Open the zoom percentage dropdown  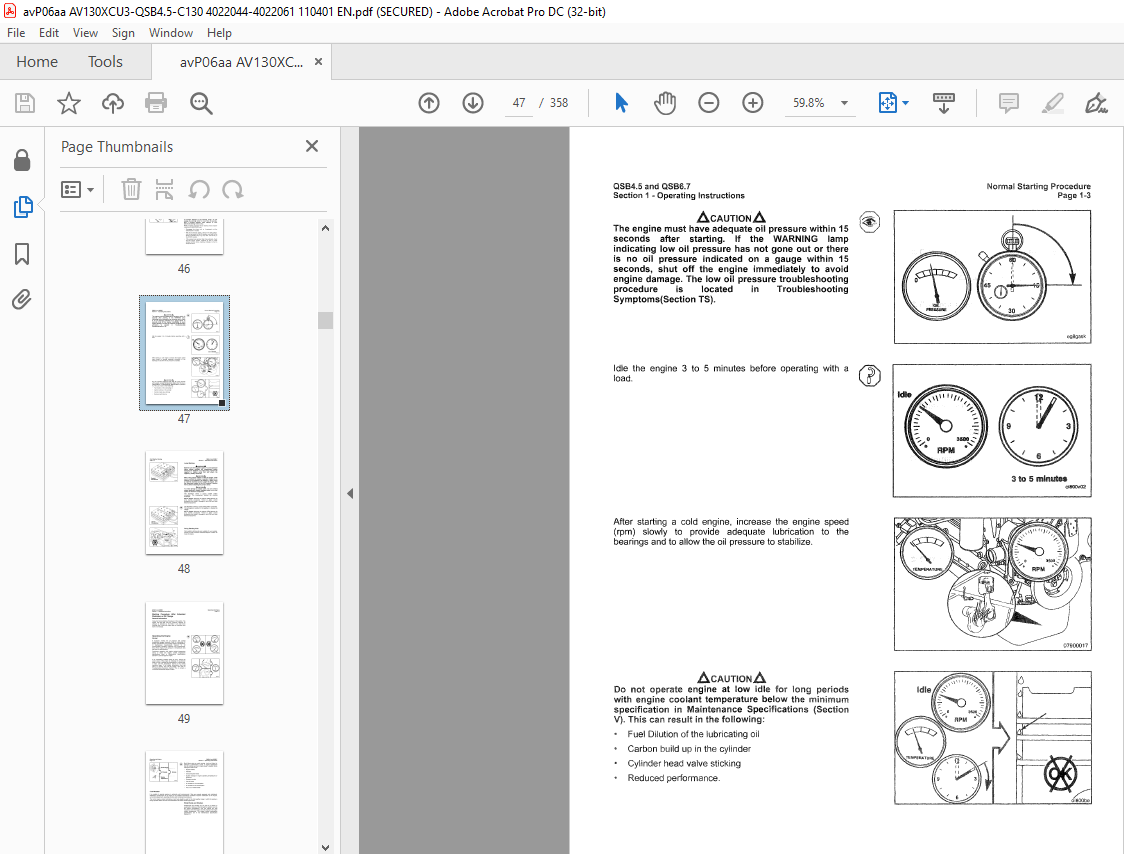pos(844,103)
